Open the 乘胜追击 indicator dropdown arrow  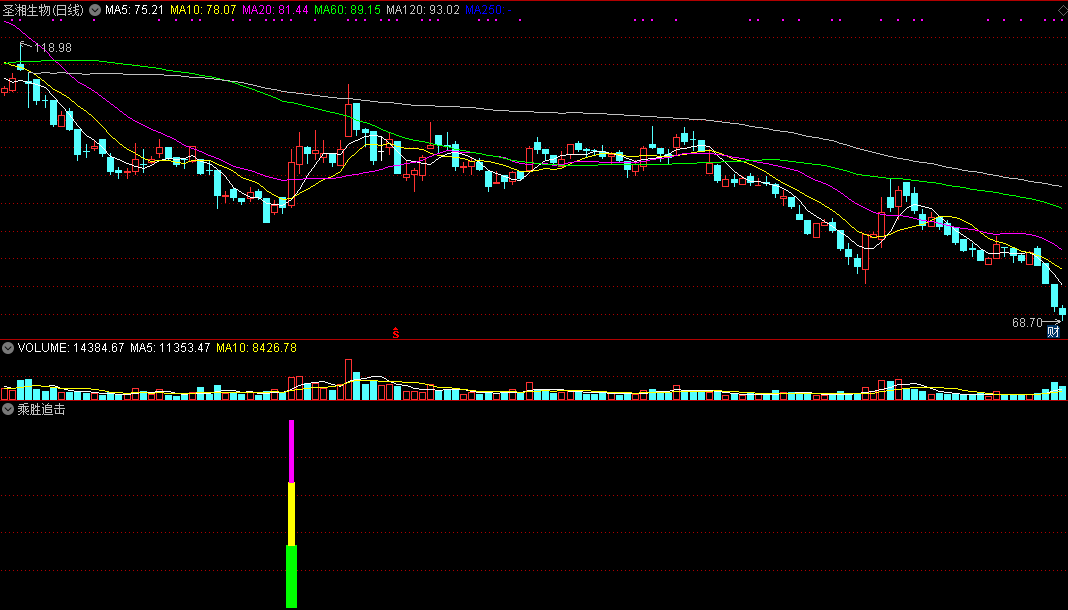click(7, 409)
